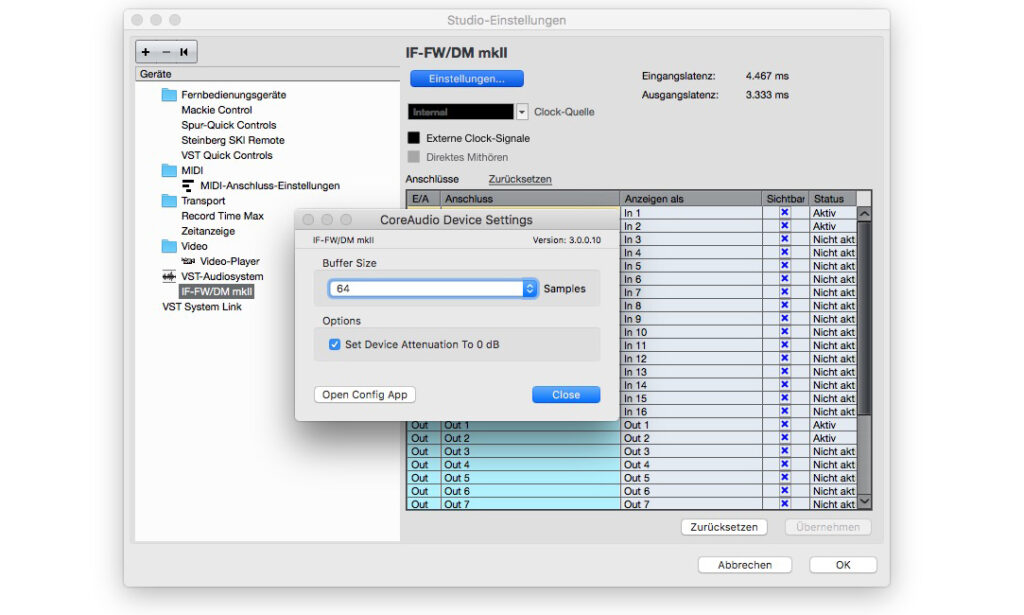Click the port list vertical scrollbar thumb

coord(864,318)
